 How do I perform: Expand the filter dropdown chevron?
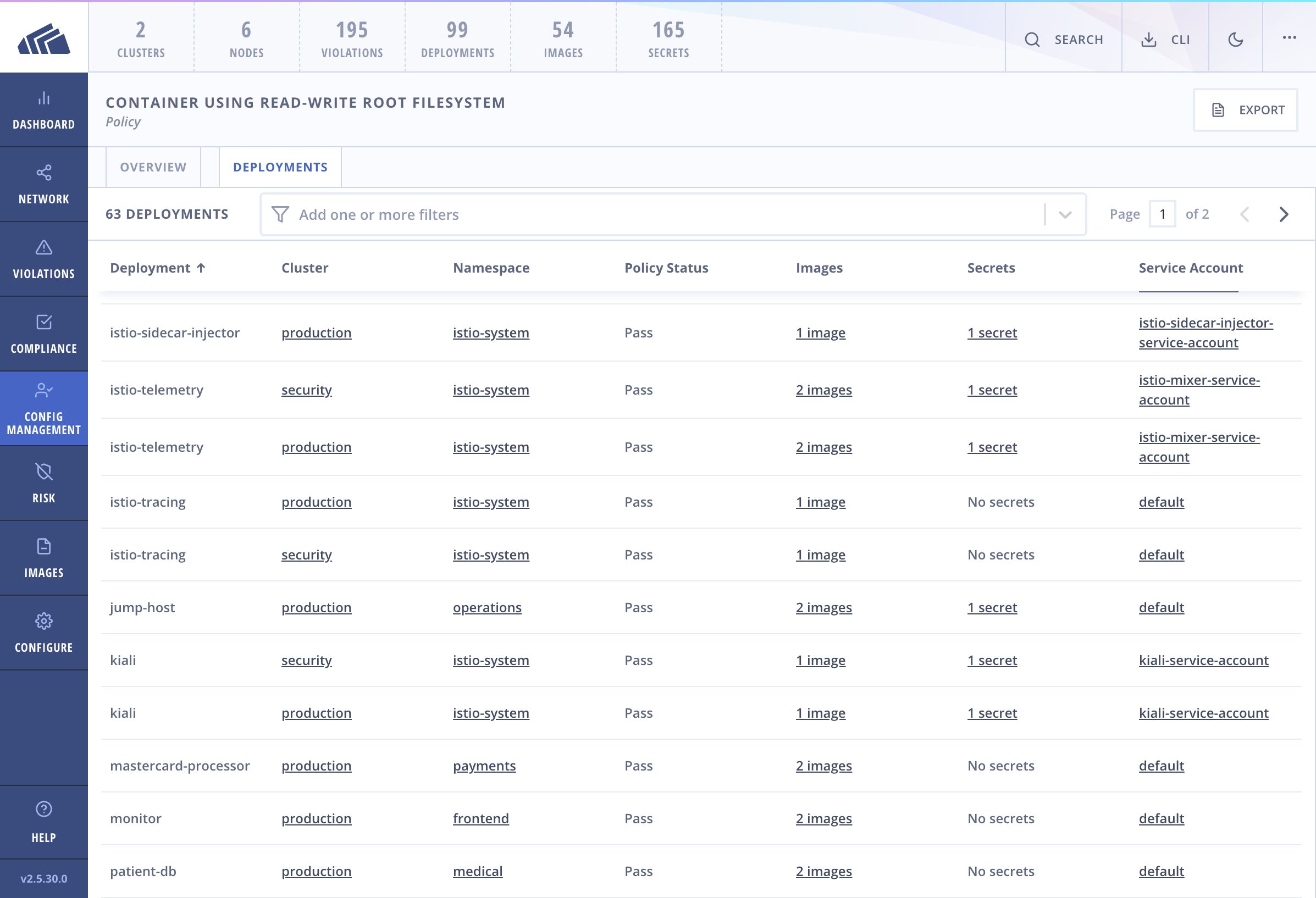(1065, 214)
